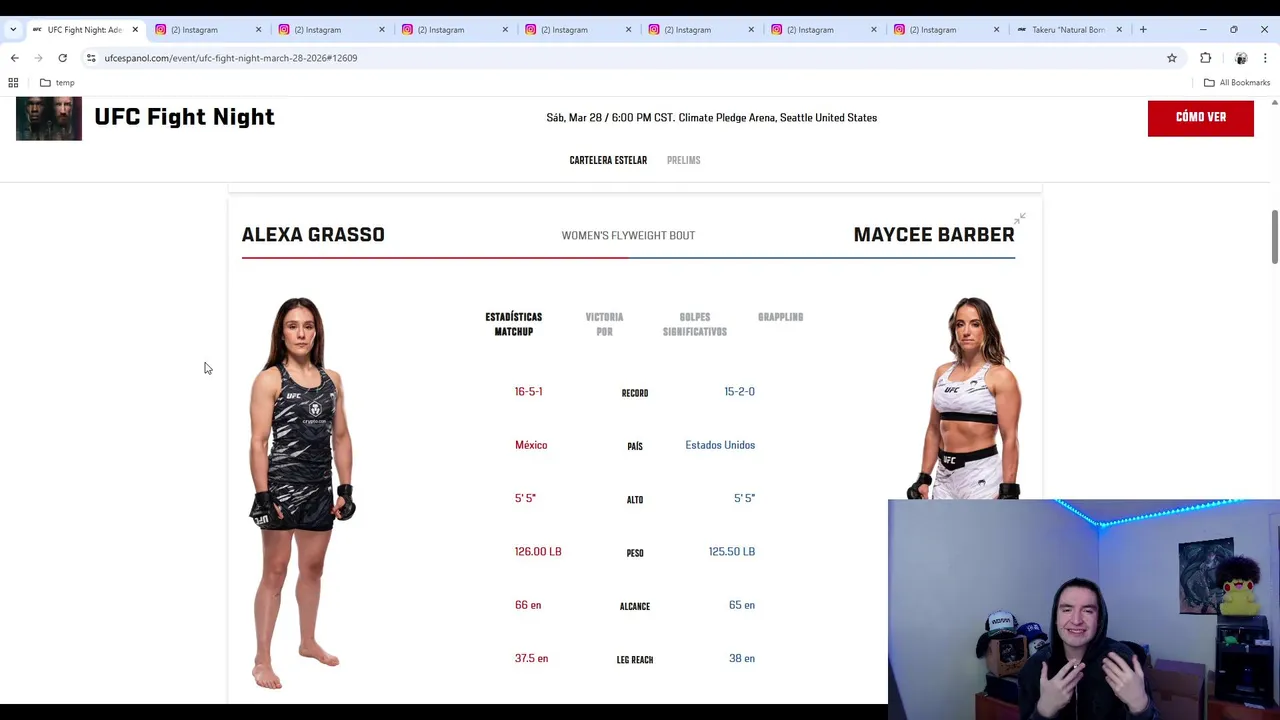Viewport: 1280px width, 720px height.
Task: Reload the page with the refresh icon
Action: pos(62,58)
